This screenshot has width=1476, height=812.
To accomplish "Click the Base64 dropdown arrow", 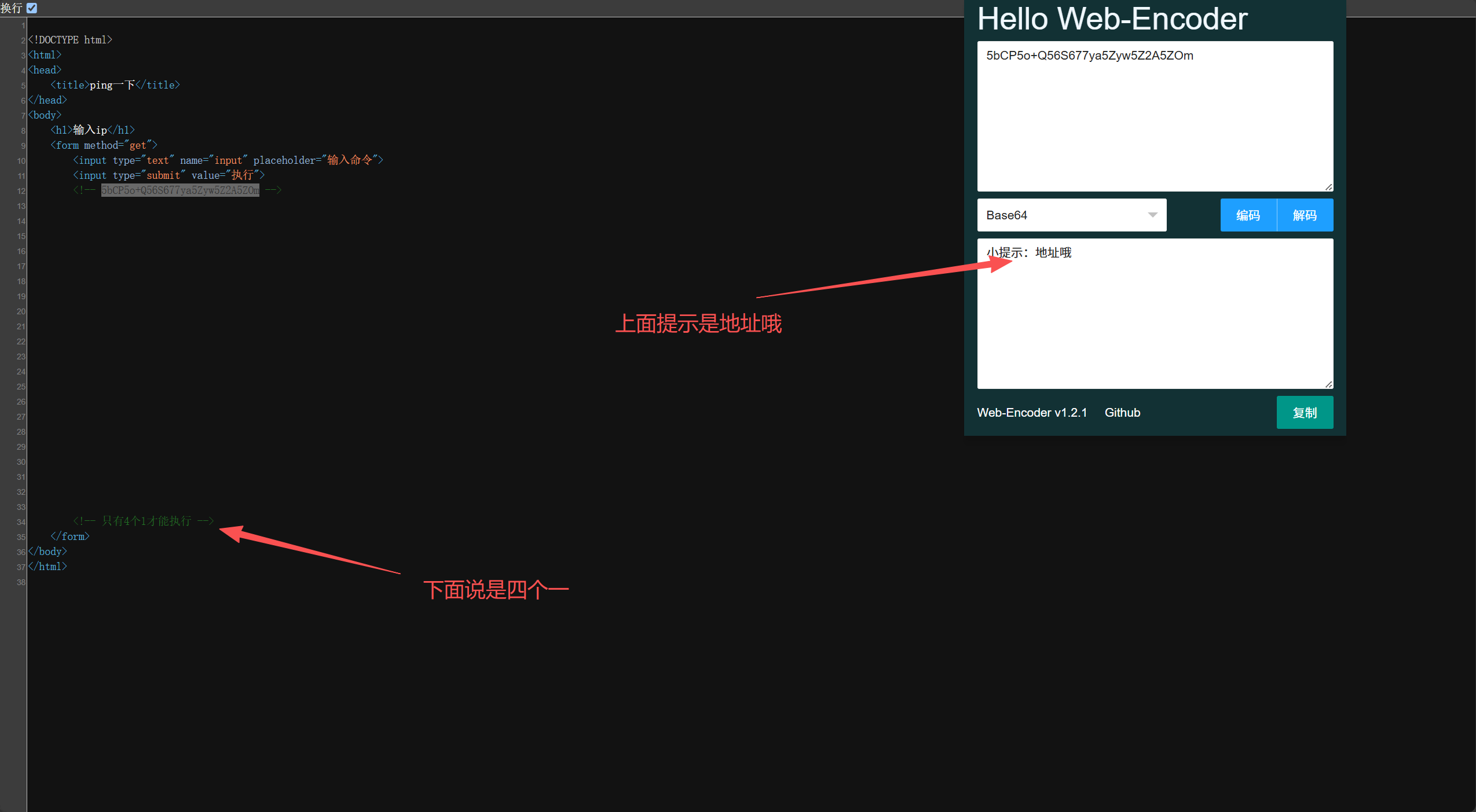I will click(x=1152, y=215).
